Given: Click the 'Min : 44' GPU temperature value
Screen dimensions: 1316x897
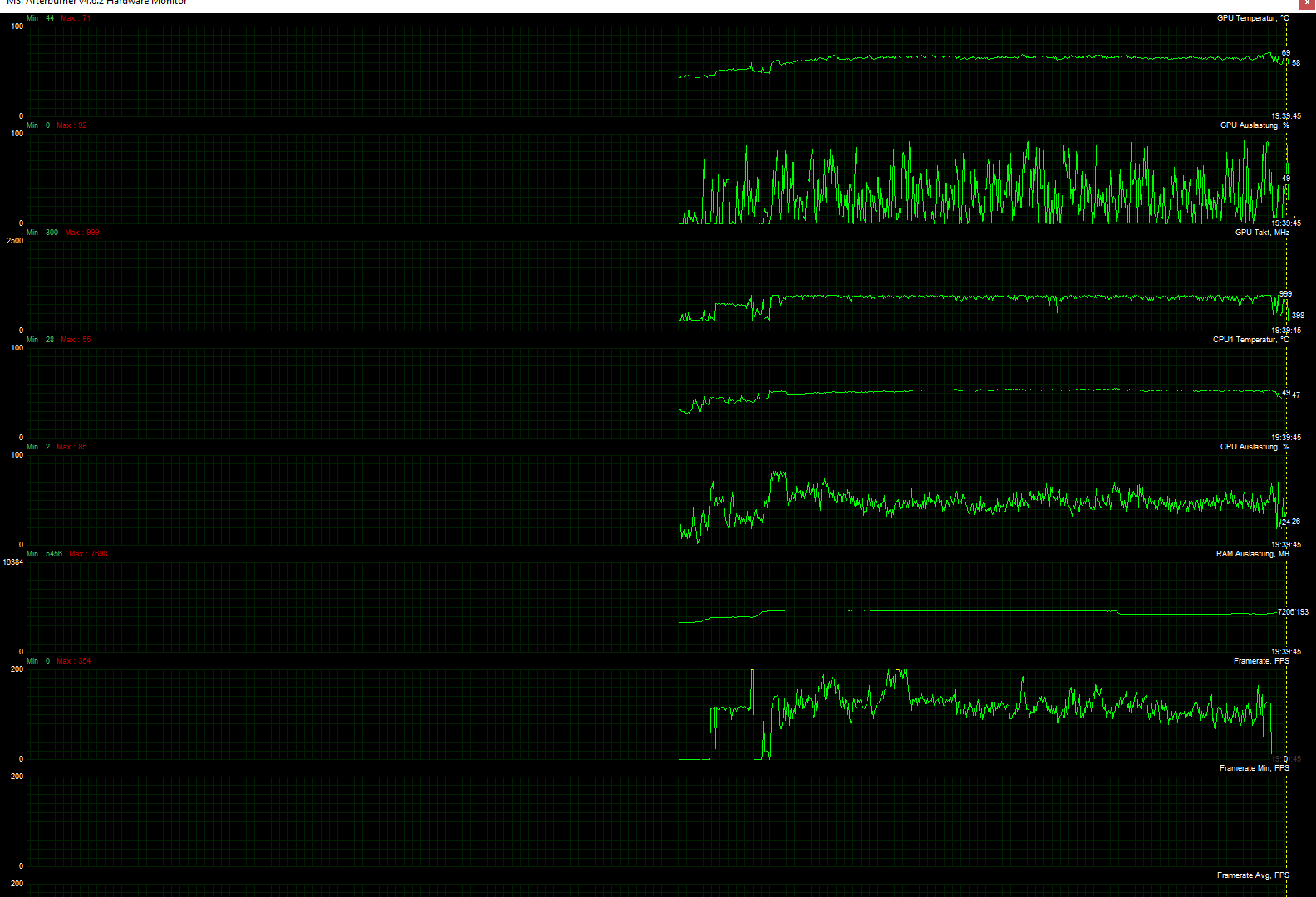Looking at the screenshot, I should pyautogui.click(x=40, y=18).
